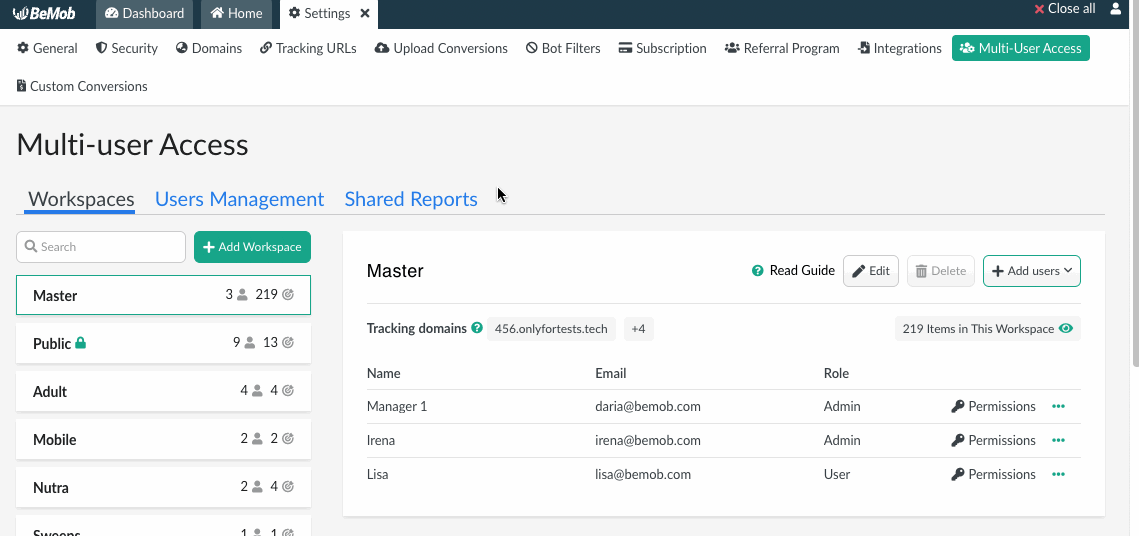1139x536 pixels.
Task: Click the workspace Search field
Action: (101, 247)
